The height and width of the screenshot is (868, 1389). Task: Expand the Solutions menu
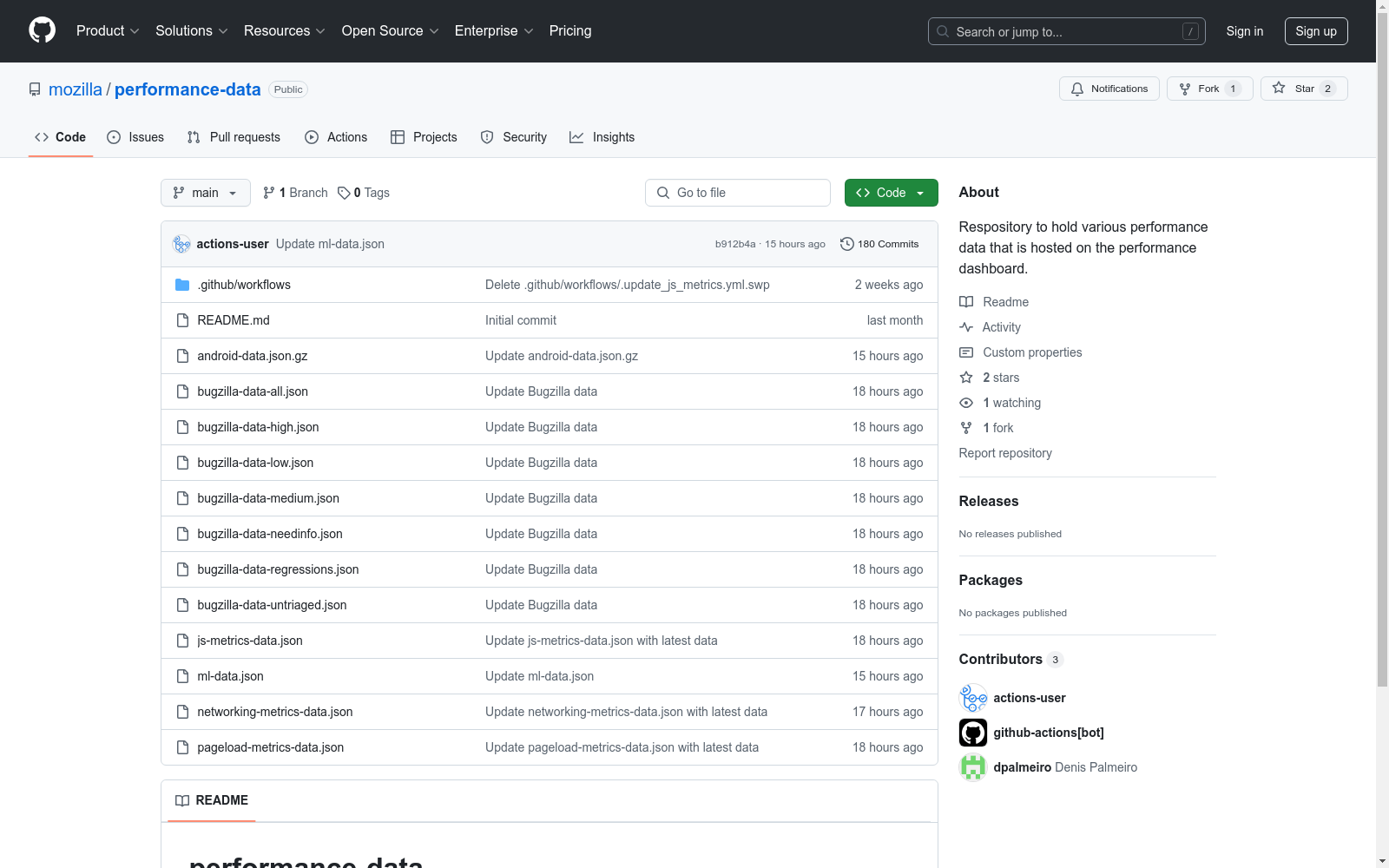coord(192,31)
